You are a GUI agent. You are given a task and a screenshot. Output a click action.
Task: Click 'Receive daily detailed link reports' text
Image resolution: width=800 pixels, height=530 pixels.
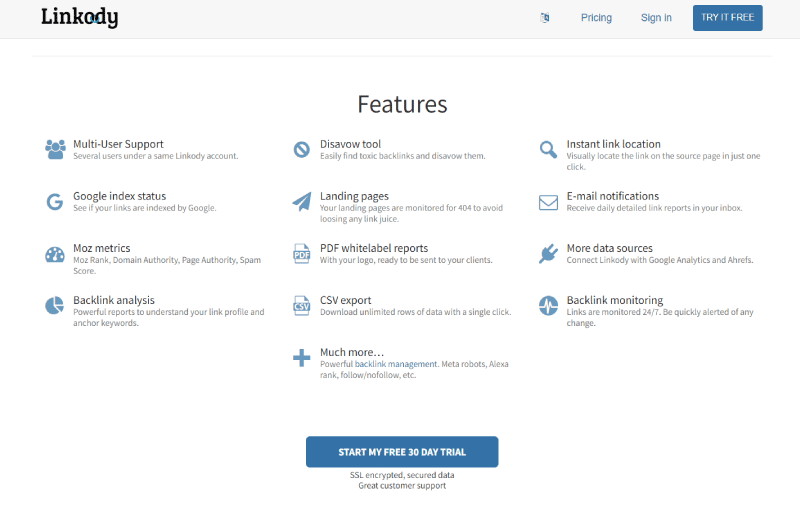pos(654,208)
